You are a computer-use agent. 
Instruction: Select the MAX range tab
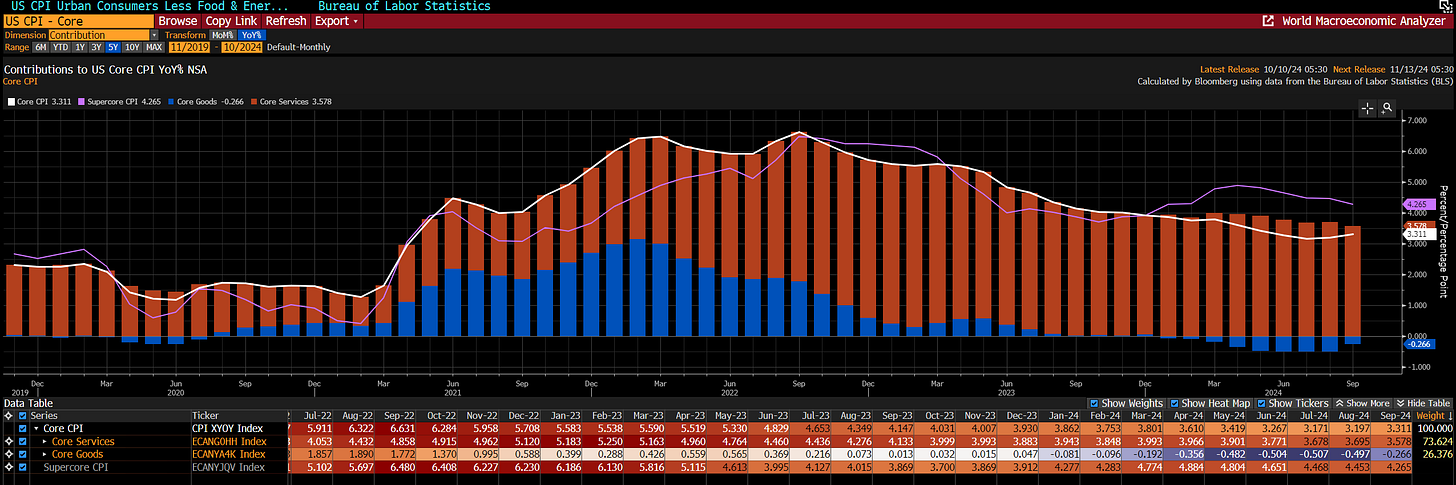(x=154, y=47)
